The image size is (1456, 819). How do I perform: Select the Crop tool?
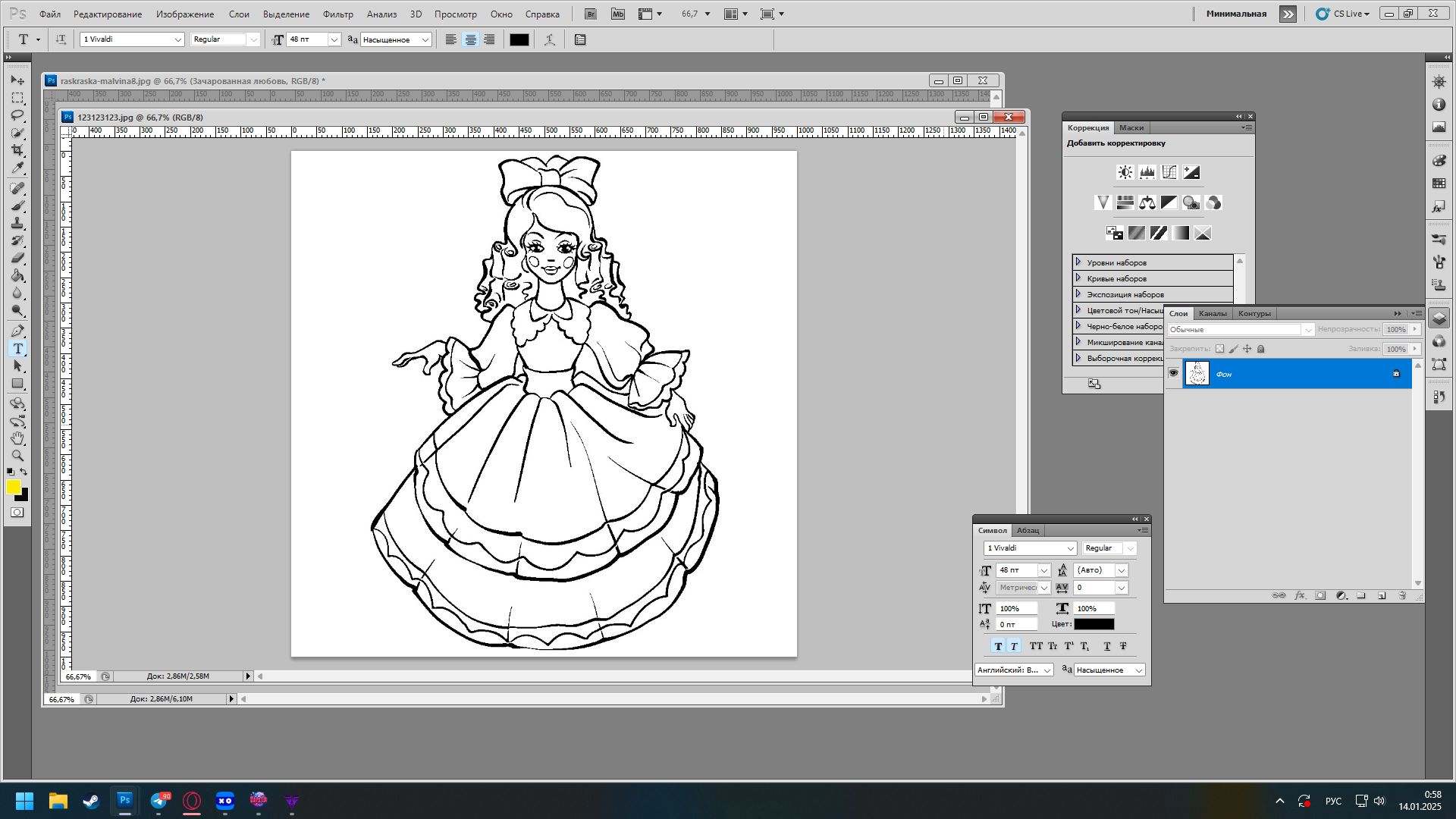(x=17, y=150)
